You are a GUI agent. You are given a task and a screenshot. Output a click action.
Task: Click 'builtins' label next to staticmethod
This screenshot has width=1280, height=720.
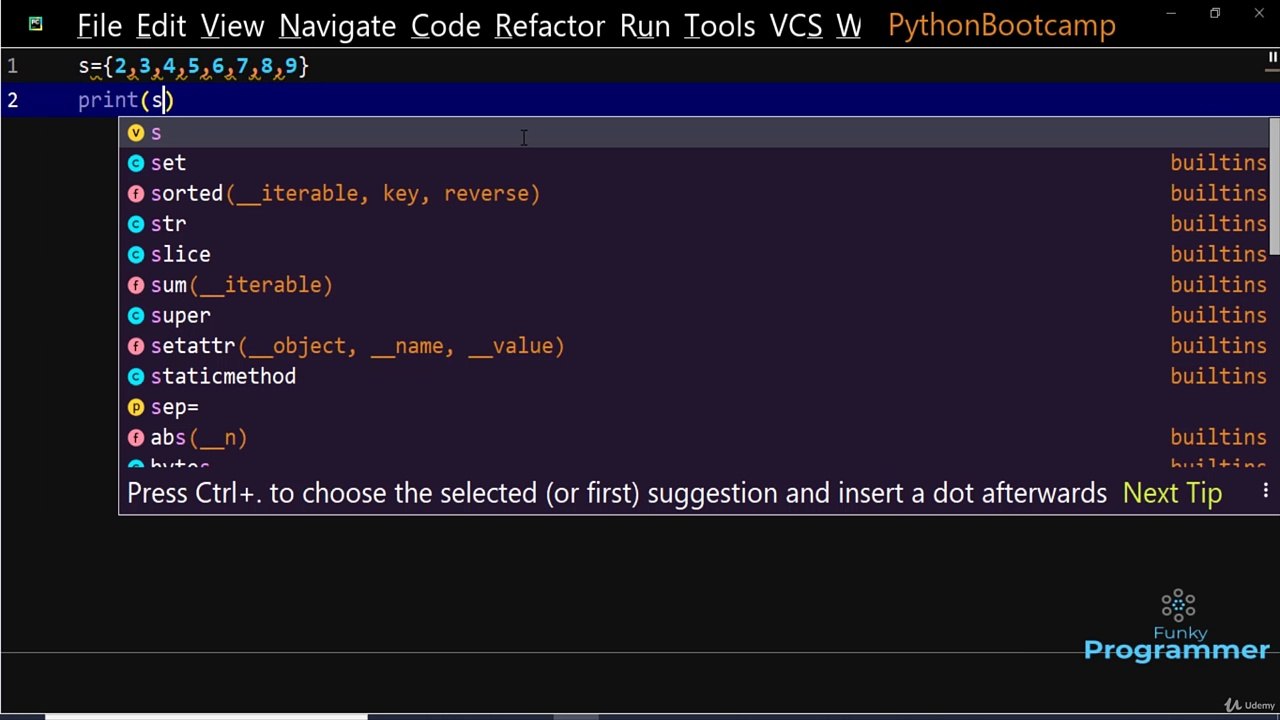[1218, 376]
